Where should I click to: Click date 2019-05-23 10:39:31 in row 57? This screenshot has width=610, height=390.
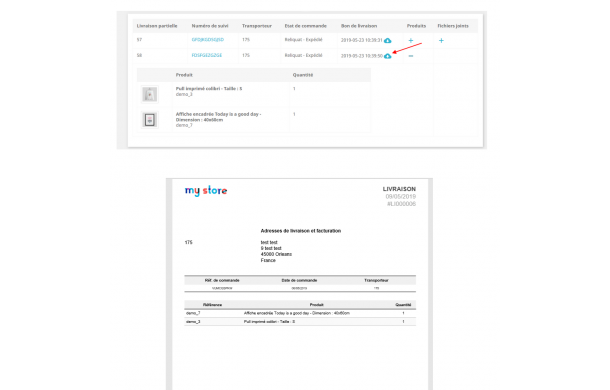point(361,40)
